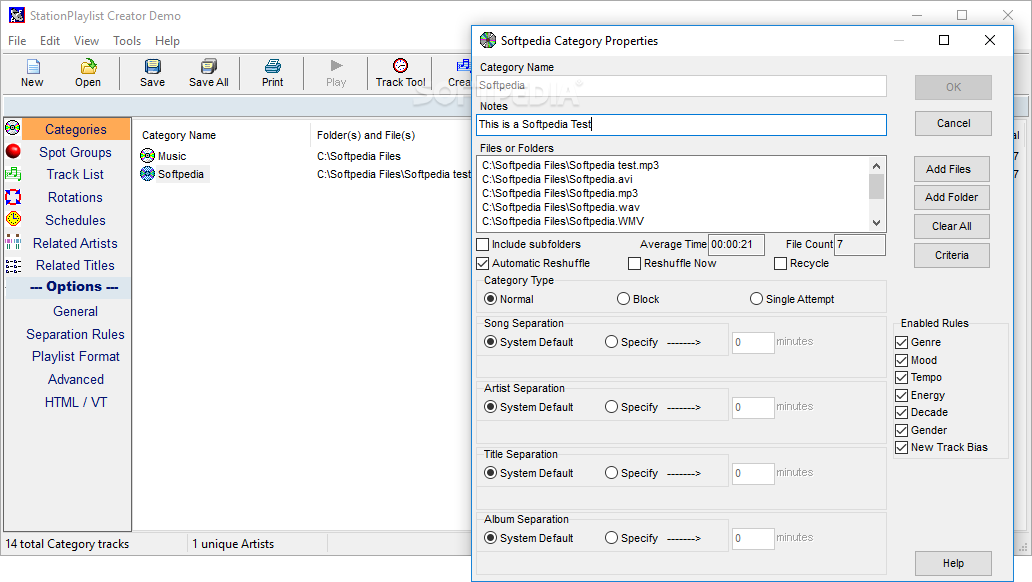Screen dimensions: 1032x582
Task: Click the Print toolbar icon
Action: 272,66
